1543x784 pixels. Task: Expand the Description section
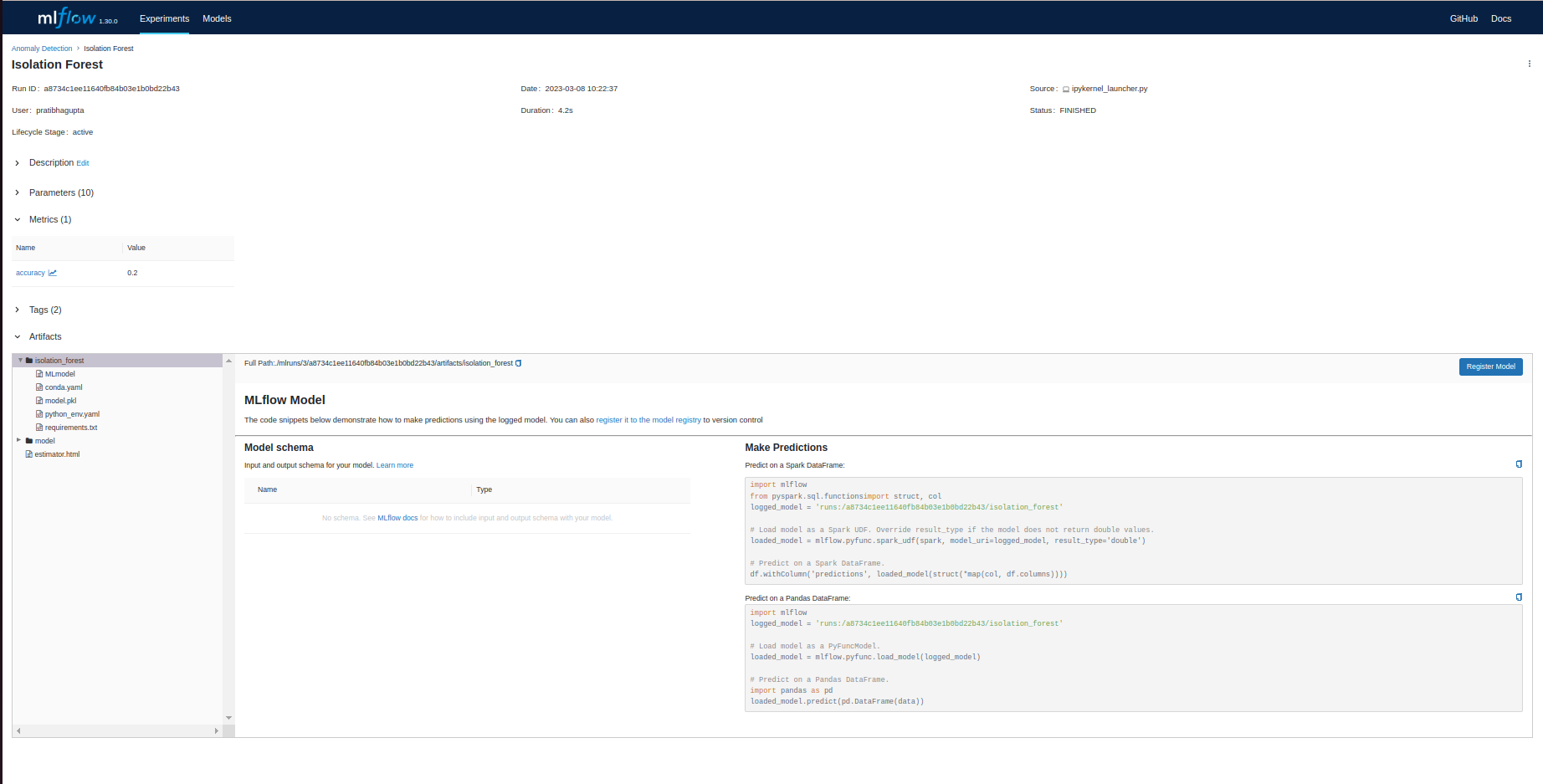(17, 163)
